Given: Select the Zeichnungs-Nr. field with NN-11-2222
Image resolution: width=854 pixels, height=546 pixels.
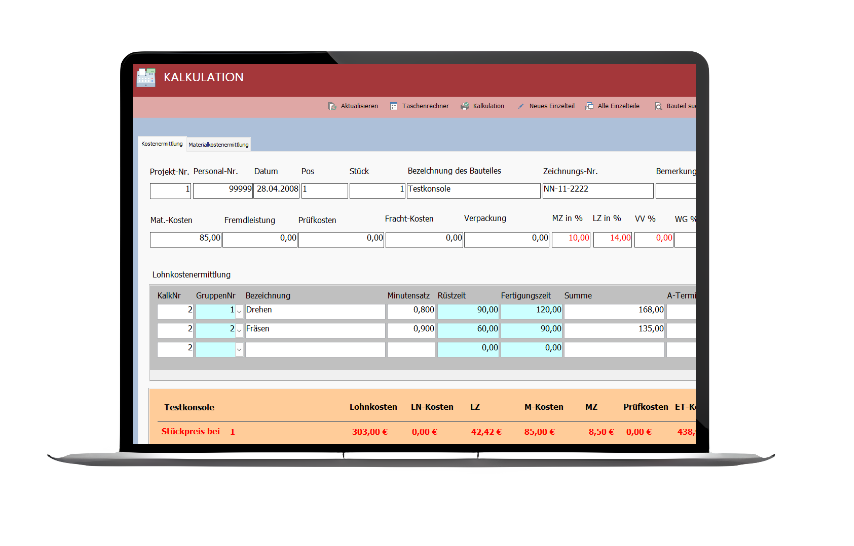Looking at the screenshot, I should 596,190.
